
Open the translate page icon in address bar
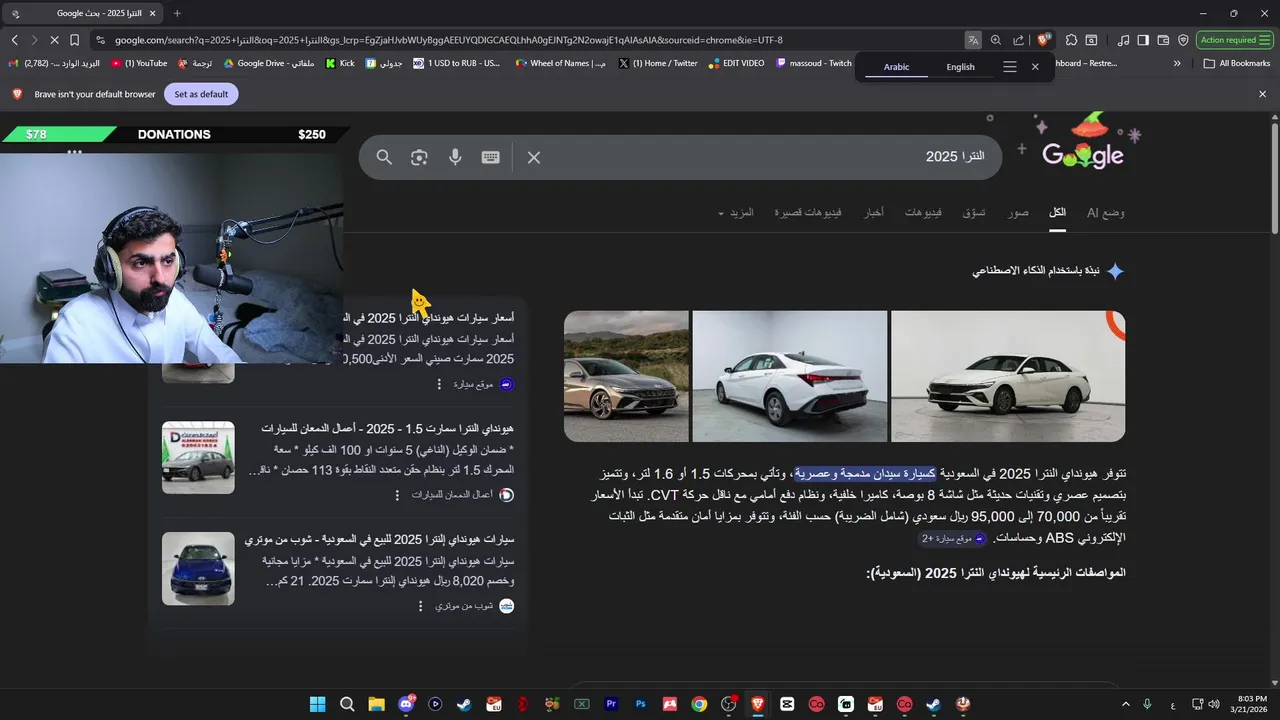(973, 40)
